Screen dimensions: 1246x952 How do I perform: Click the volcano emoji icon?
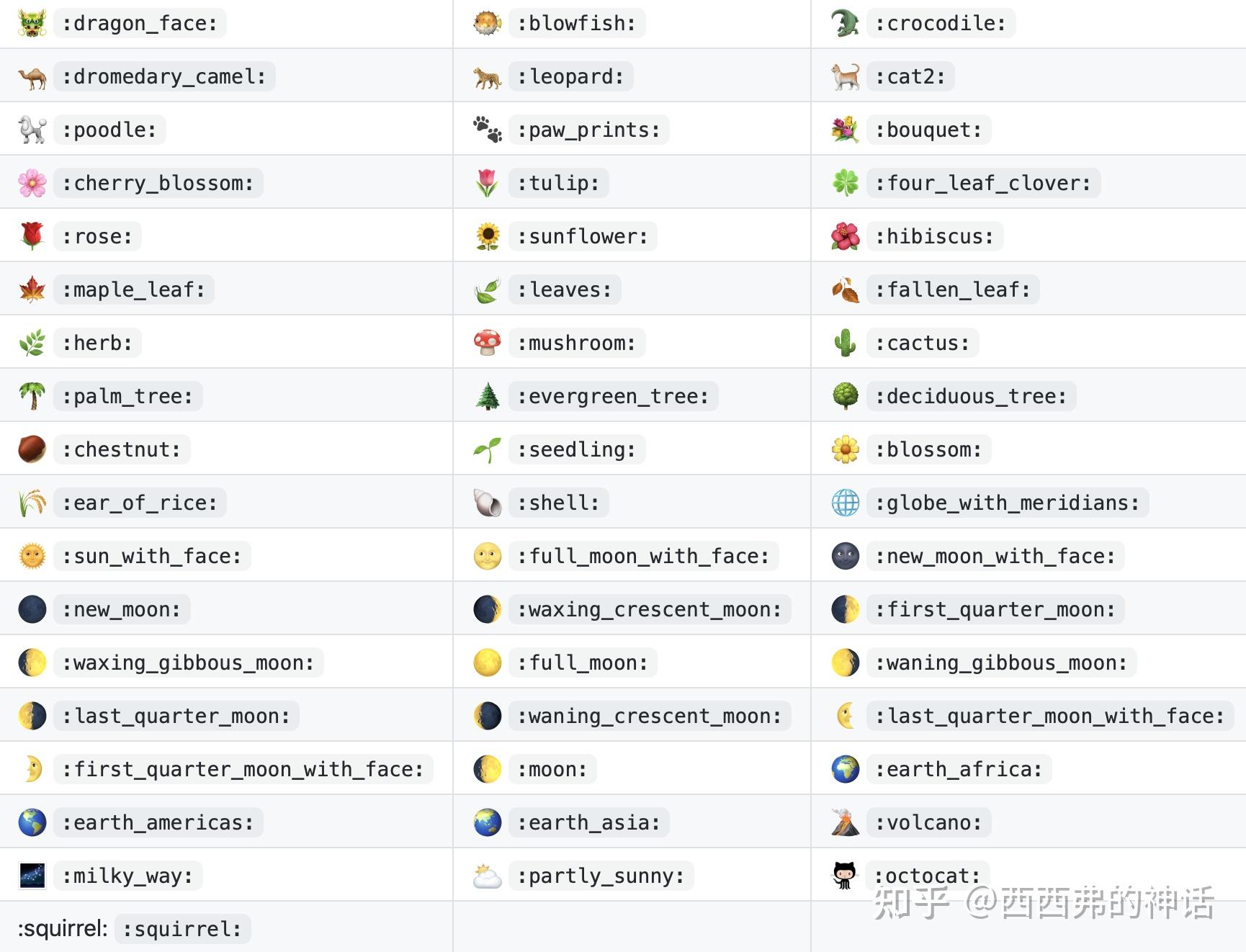click(845, 822)
